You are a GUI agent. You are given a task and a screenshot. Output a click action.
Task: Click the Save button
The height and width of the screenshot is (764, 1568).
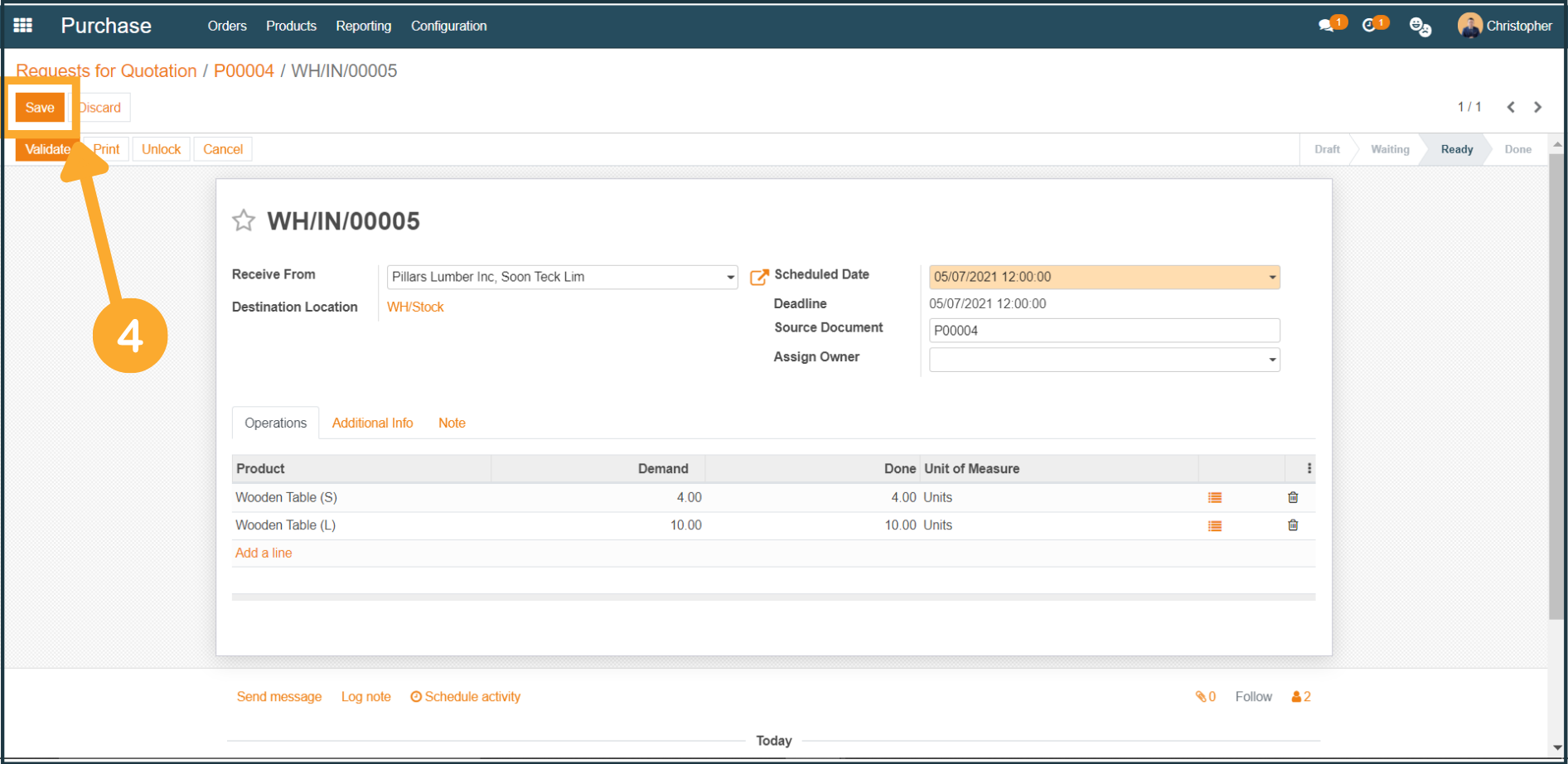(x=40, y=108)
